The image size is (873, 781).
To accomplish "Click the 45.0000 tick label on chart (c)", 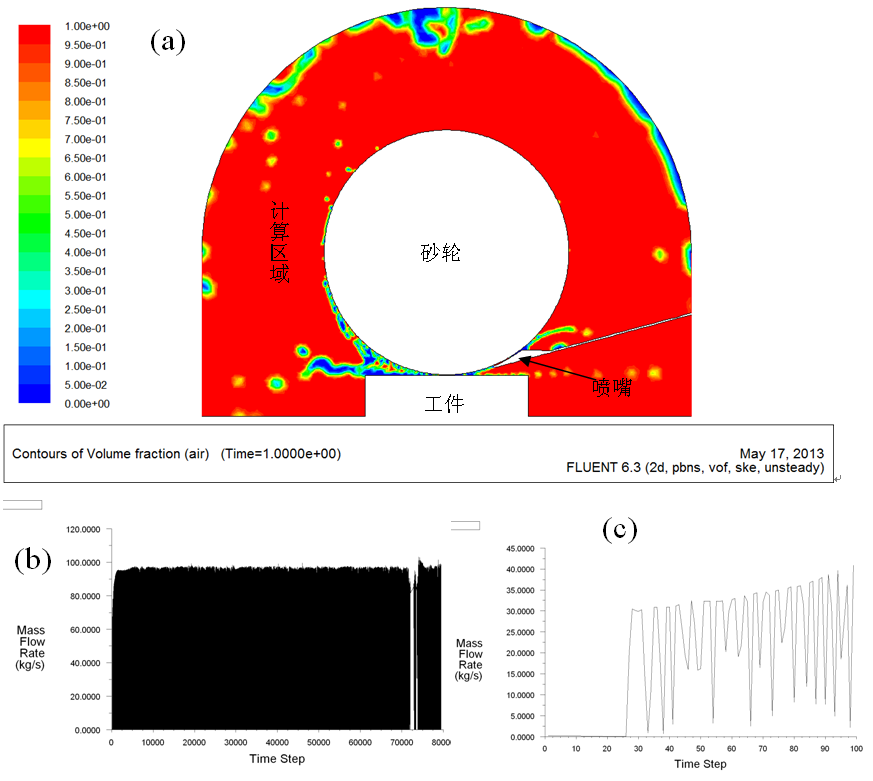I will pyautogui.click(x=518, y=548).
